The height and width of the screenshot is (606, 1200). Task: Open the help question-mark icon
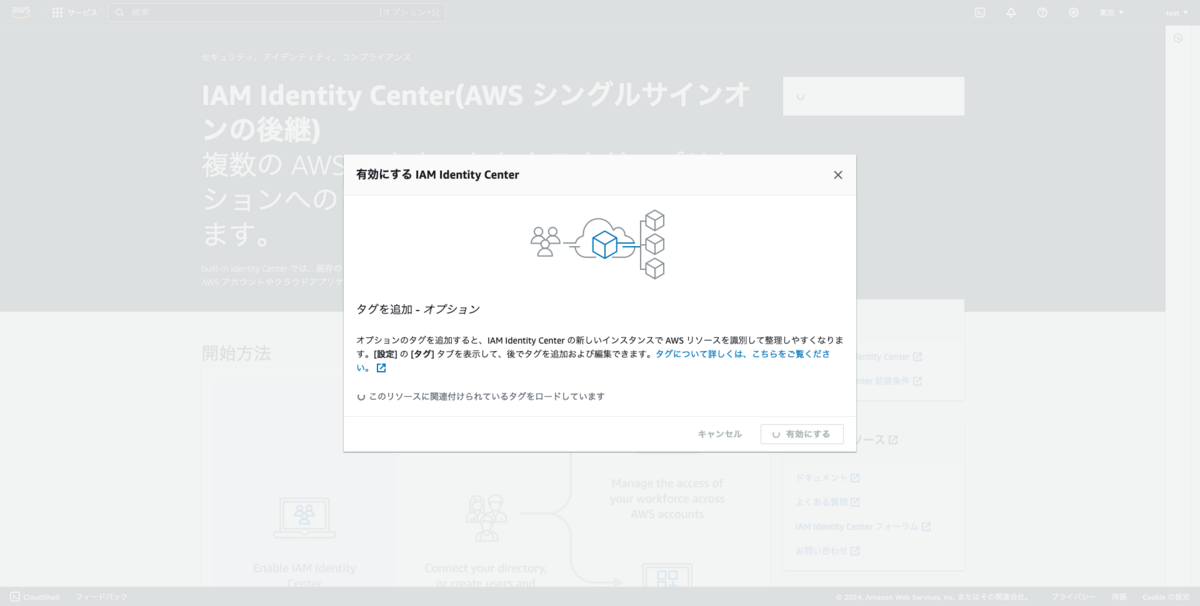1042,12
